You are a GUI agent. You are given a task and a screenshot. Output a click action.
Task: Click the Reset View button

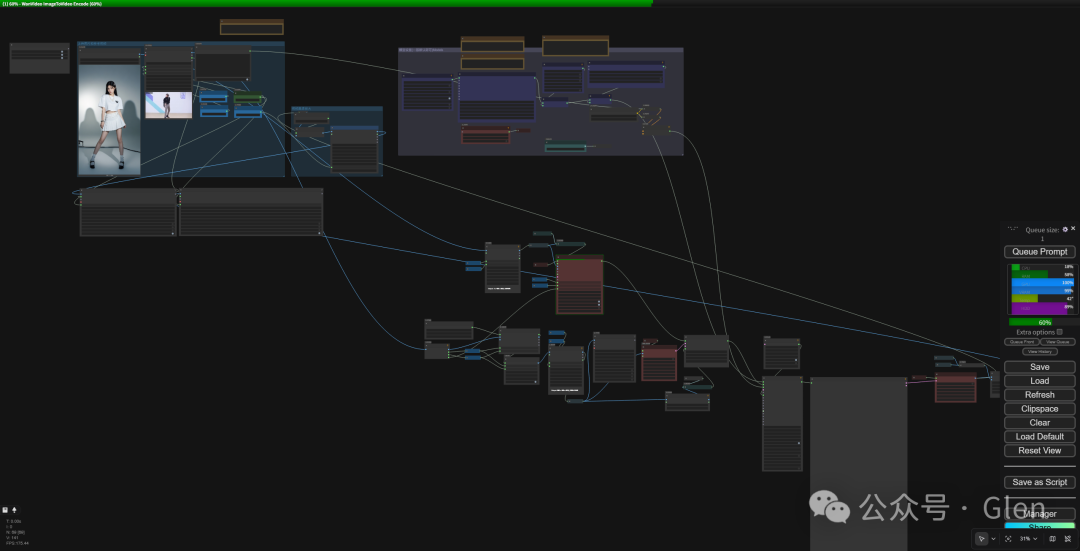(x=1039, y=450)
